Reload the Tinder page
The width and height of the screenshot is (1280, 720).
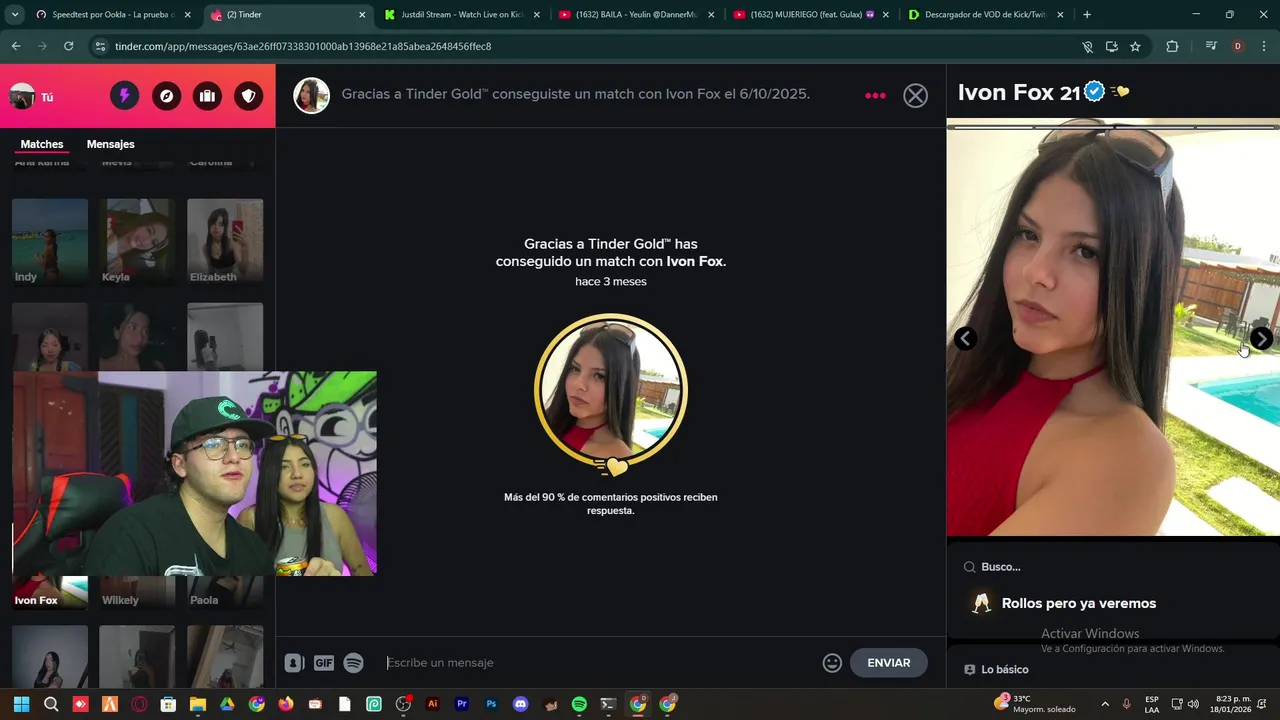click(x=68, y=46)
